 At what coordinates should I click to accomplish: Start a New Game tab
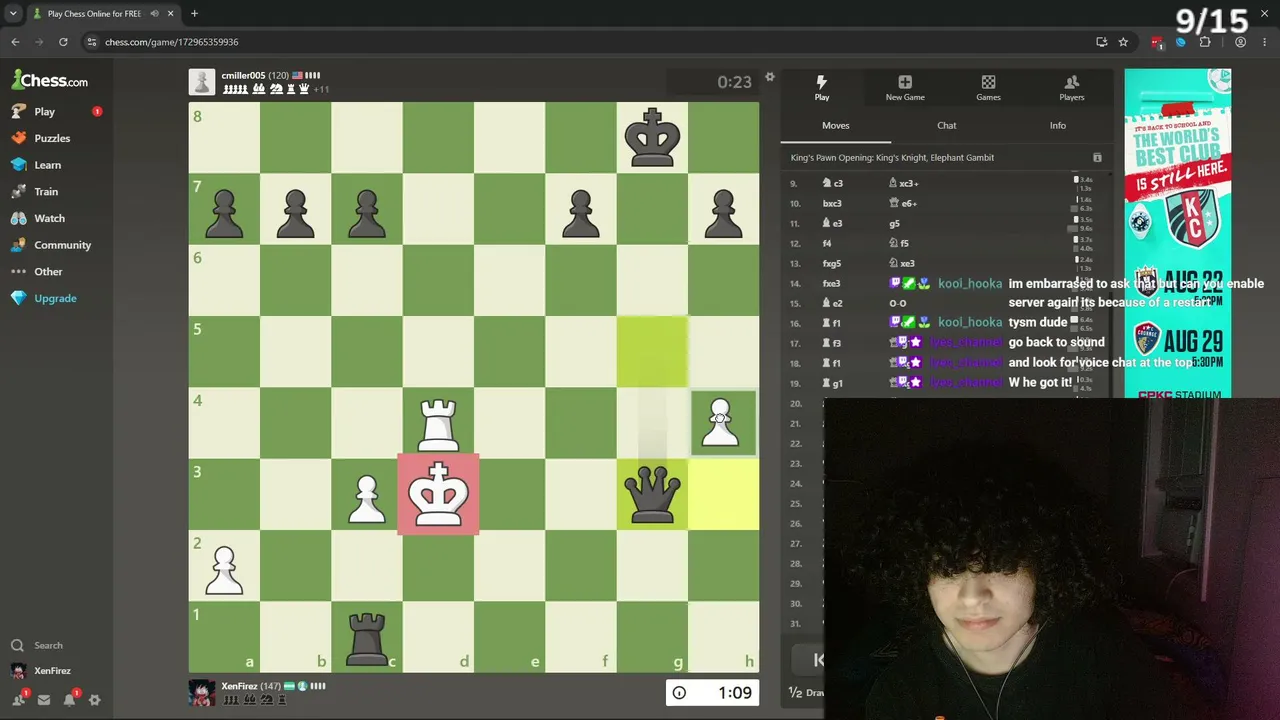pos(905,88)
